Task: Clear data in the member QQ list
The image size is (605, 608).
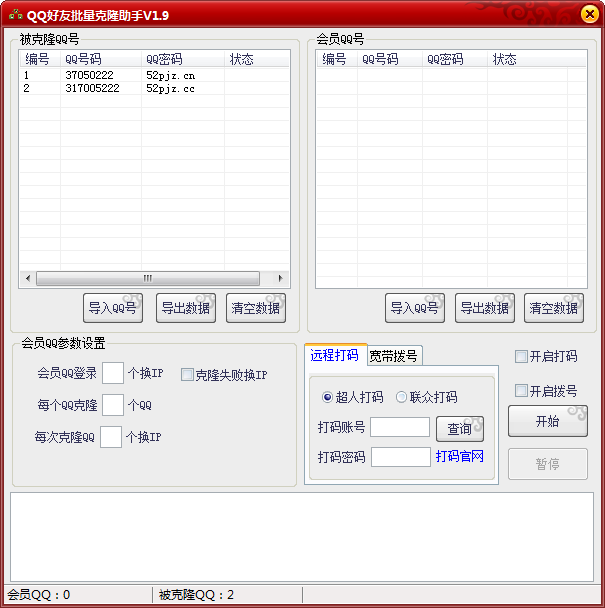Action: click(x=554, y=308)
